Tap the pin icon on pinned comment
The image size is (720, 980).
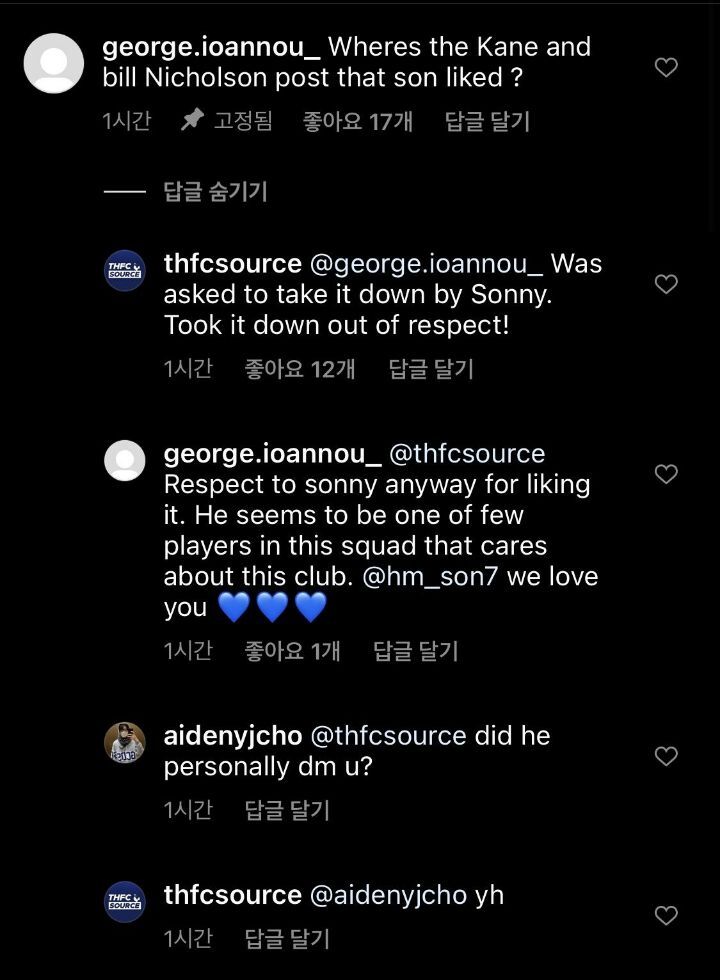tap(192, 121)
